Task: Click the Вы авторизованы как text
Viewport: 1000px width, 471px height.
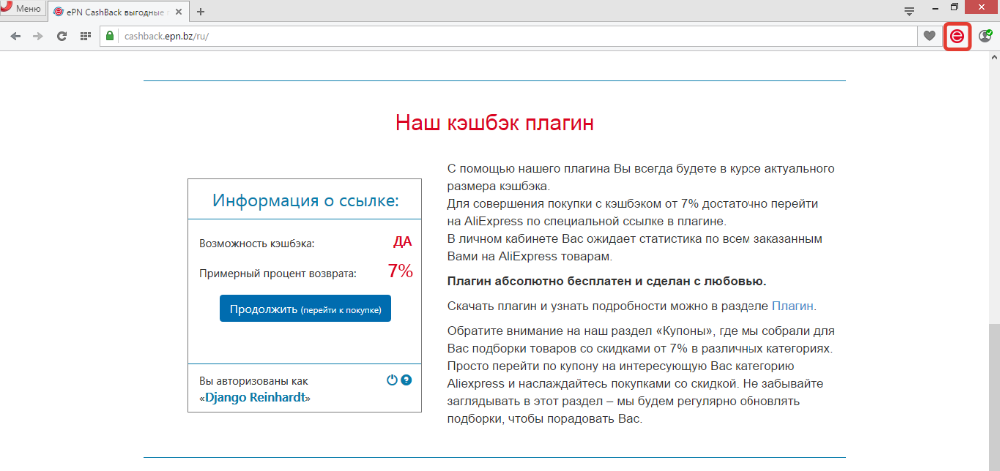Action: pos(253,382)
